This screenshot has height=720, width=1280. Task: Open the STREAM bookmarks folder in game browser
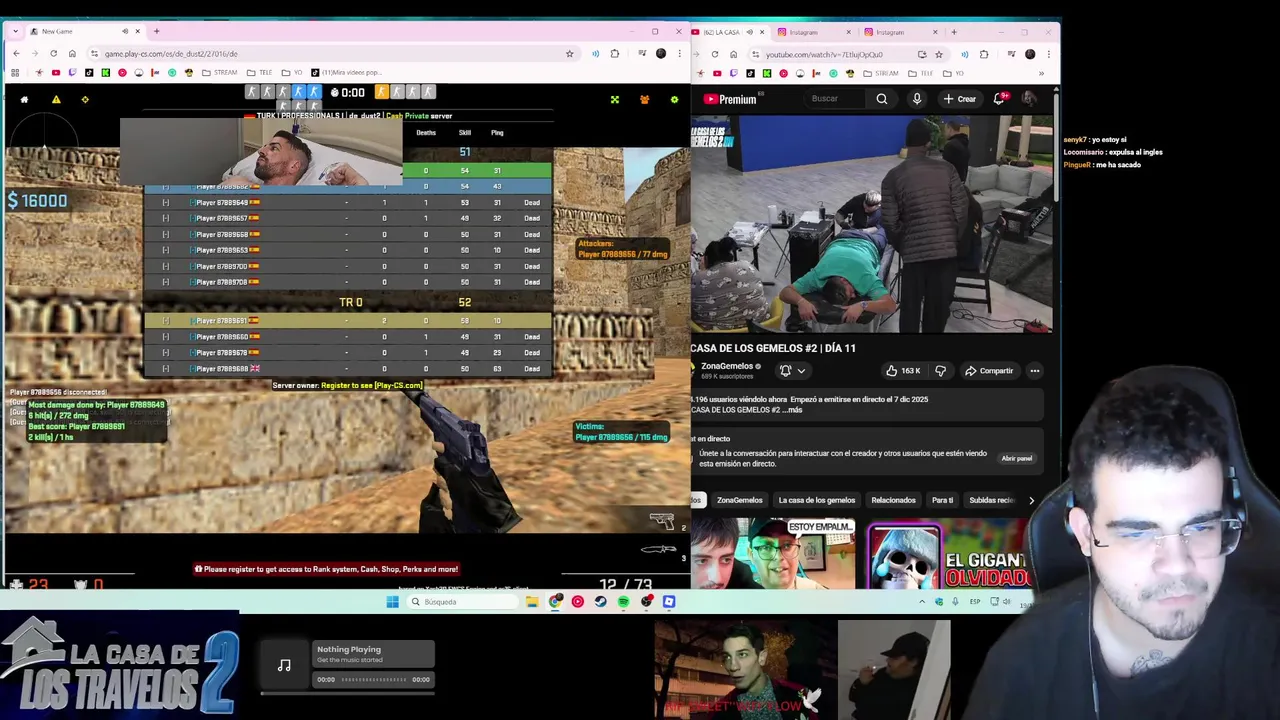[219, 72]
